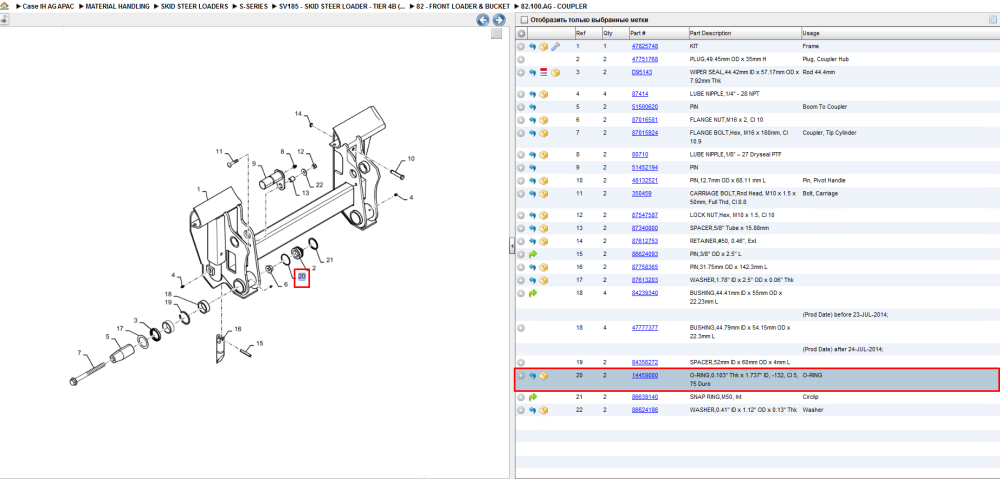Click 'PLUG,49.45mm OD x 35mm H' description

pos(728,59)
